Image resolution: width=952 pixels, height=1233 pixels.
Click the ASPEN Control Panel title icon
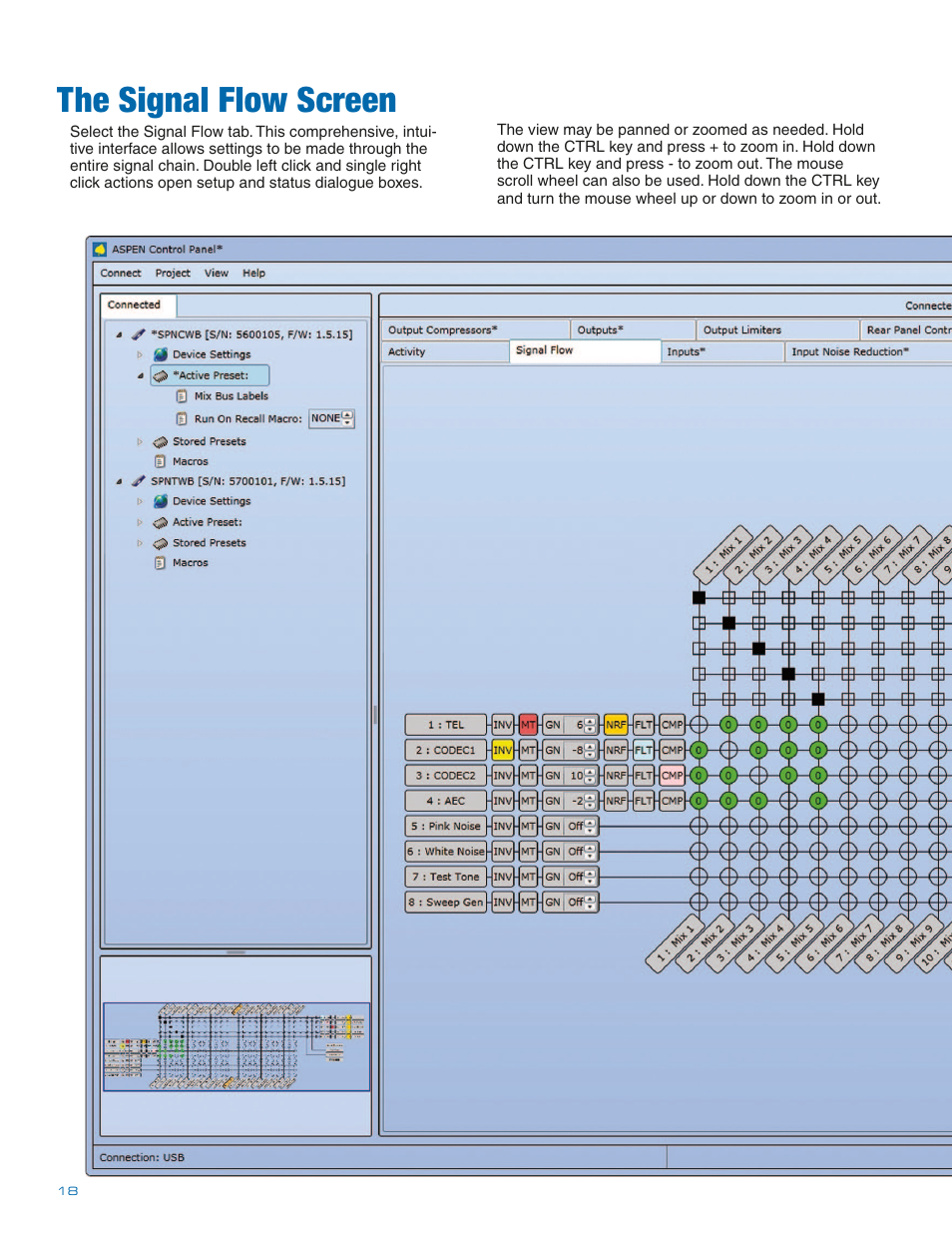tap(100, 249)
